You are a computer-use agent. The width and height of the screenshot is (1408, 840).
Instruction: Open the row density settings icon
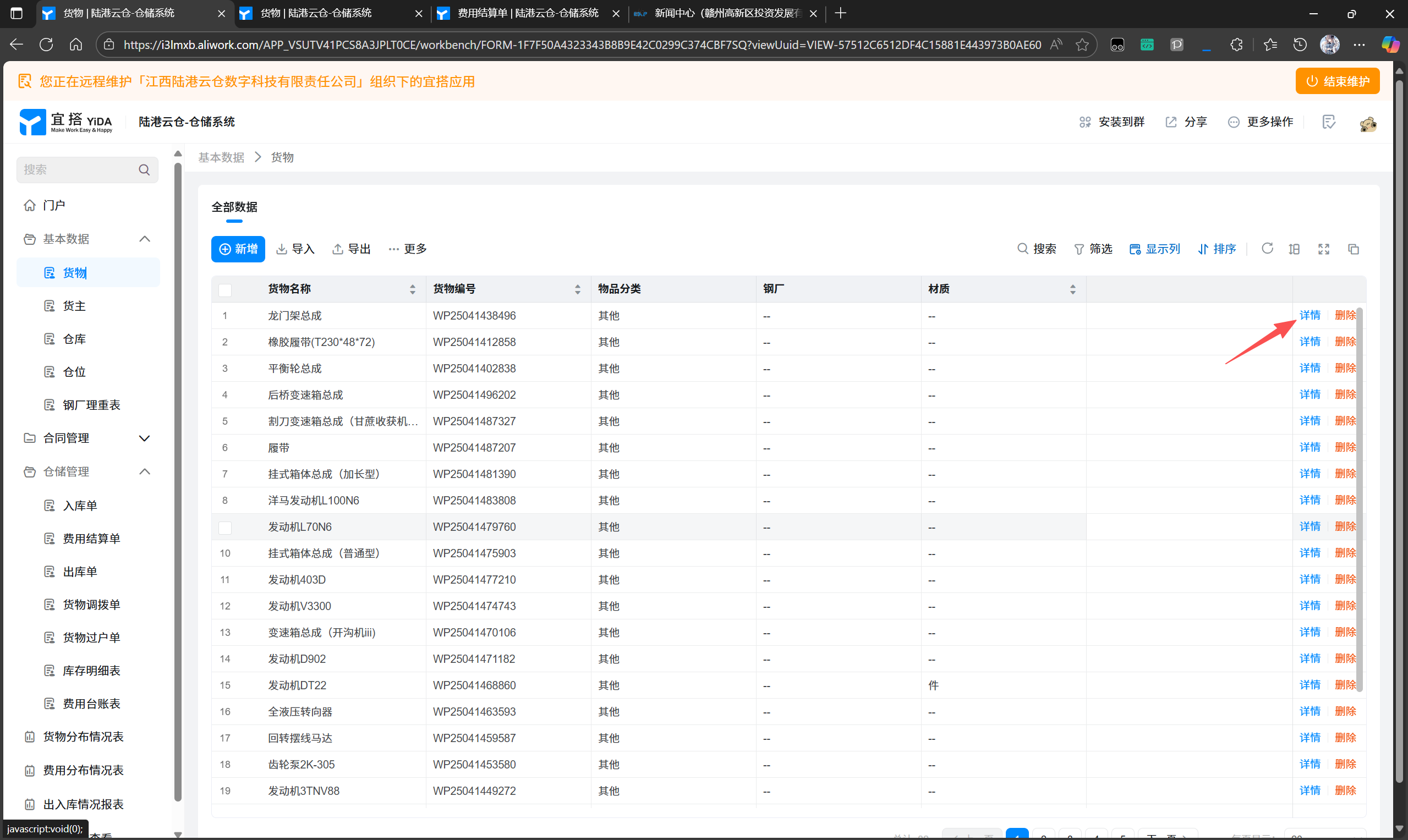click(x=1294, y=249)
